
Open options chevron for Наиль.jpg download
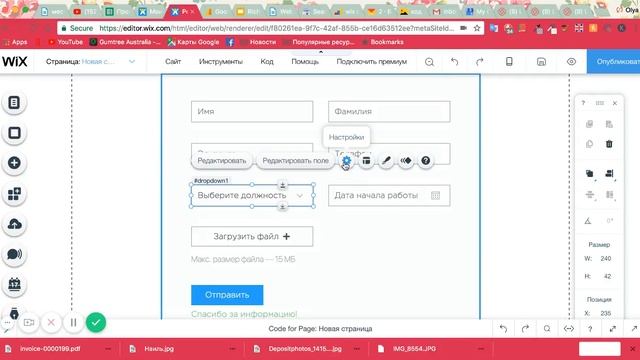[232, 349]
